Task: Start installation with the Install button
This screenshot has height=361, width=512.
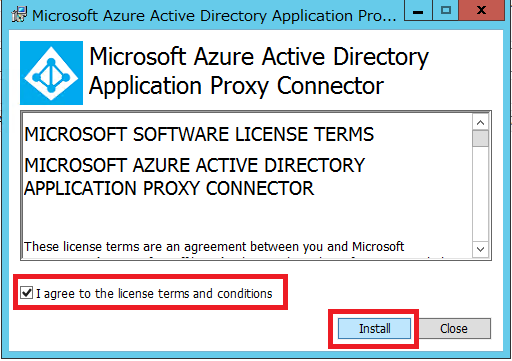Action: tap(374, 329)
